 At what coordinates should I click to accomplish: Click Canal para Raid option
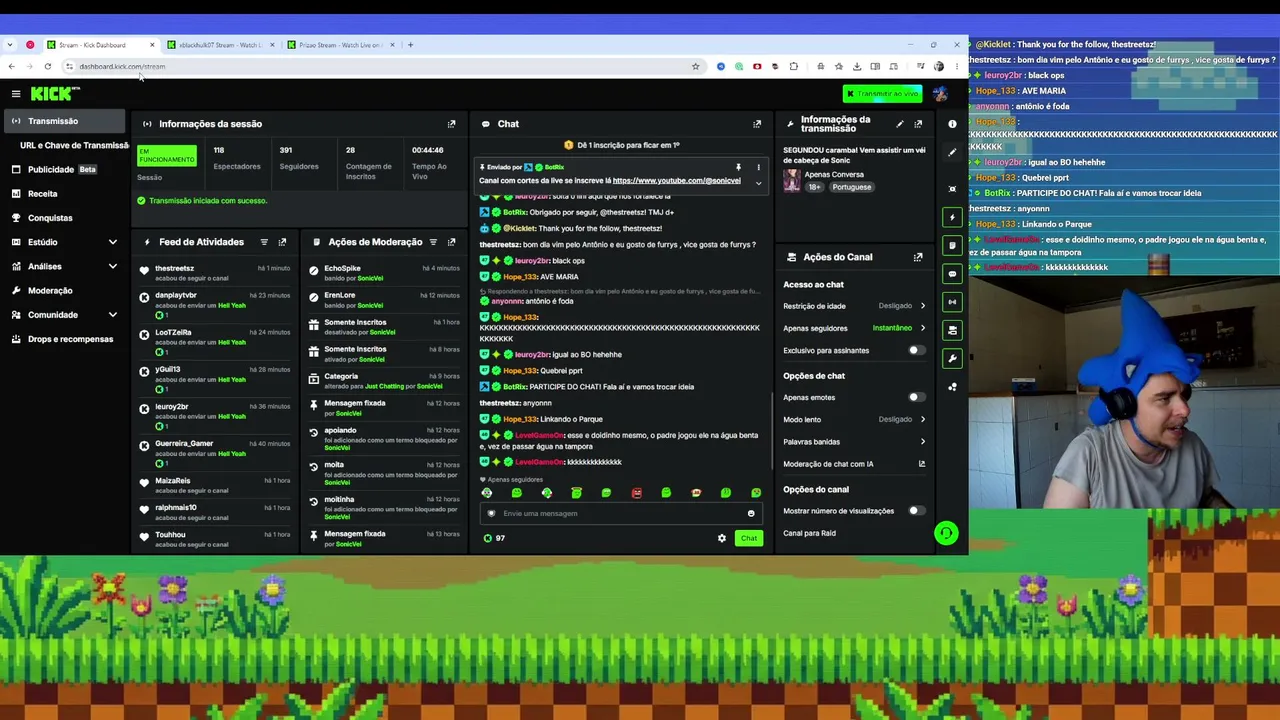click(x=809, y=533)
